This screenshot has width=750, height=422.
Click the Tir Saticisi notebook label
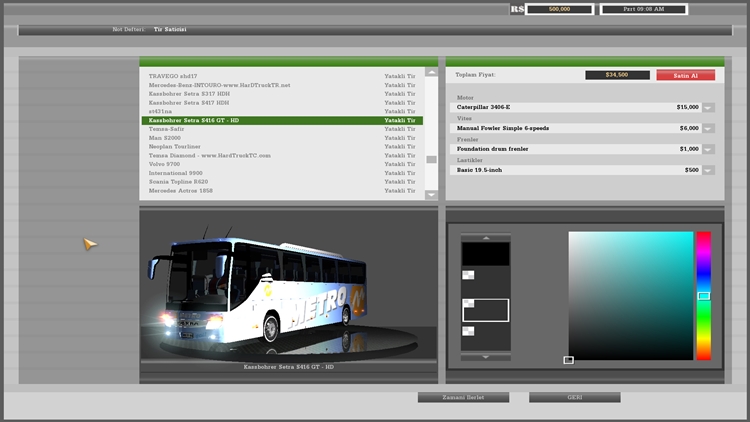tap(170, 30)
